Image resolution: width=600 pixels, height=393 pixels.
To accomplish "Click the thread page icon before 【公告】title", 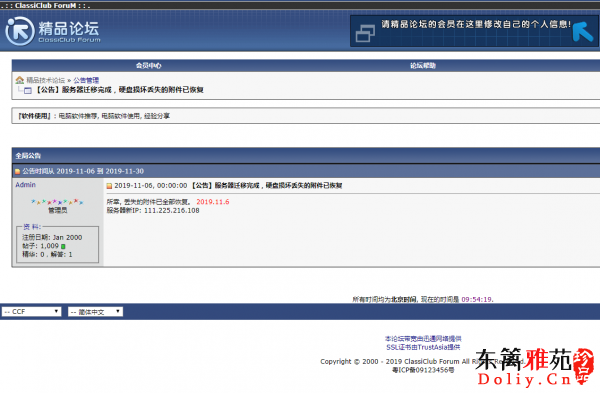I will [x=28, y=90].
